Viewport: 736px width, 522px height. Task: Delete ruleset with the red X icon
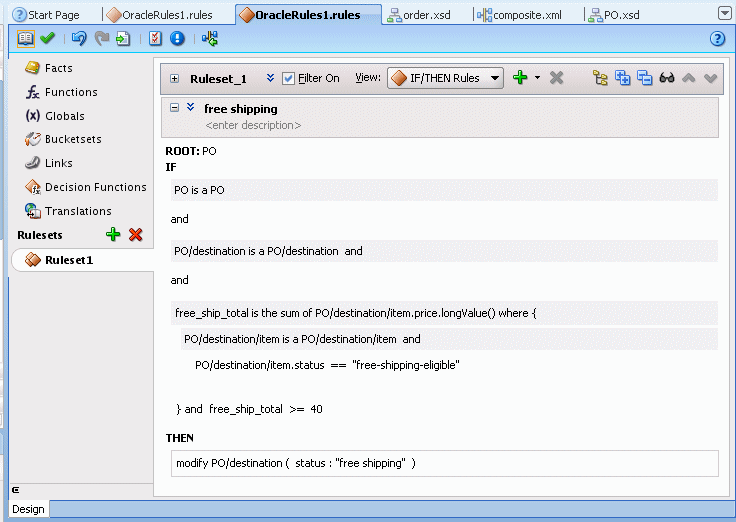(x=136, y=235)
